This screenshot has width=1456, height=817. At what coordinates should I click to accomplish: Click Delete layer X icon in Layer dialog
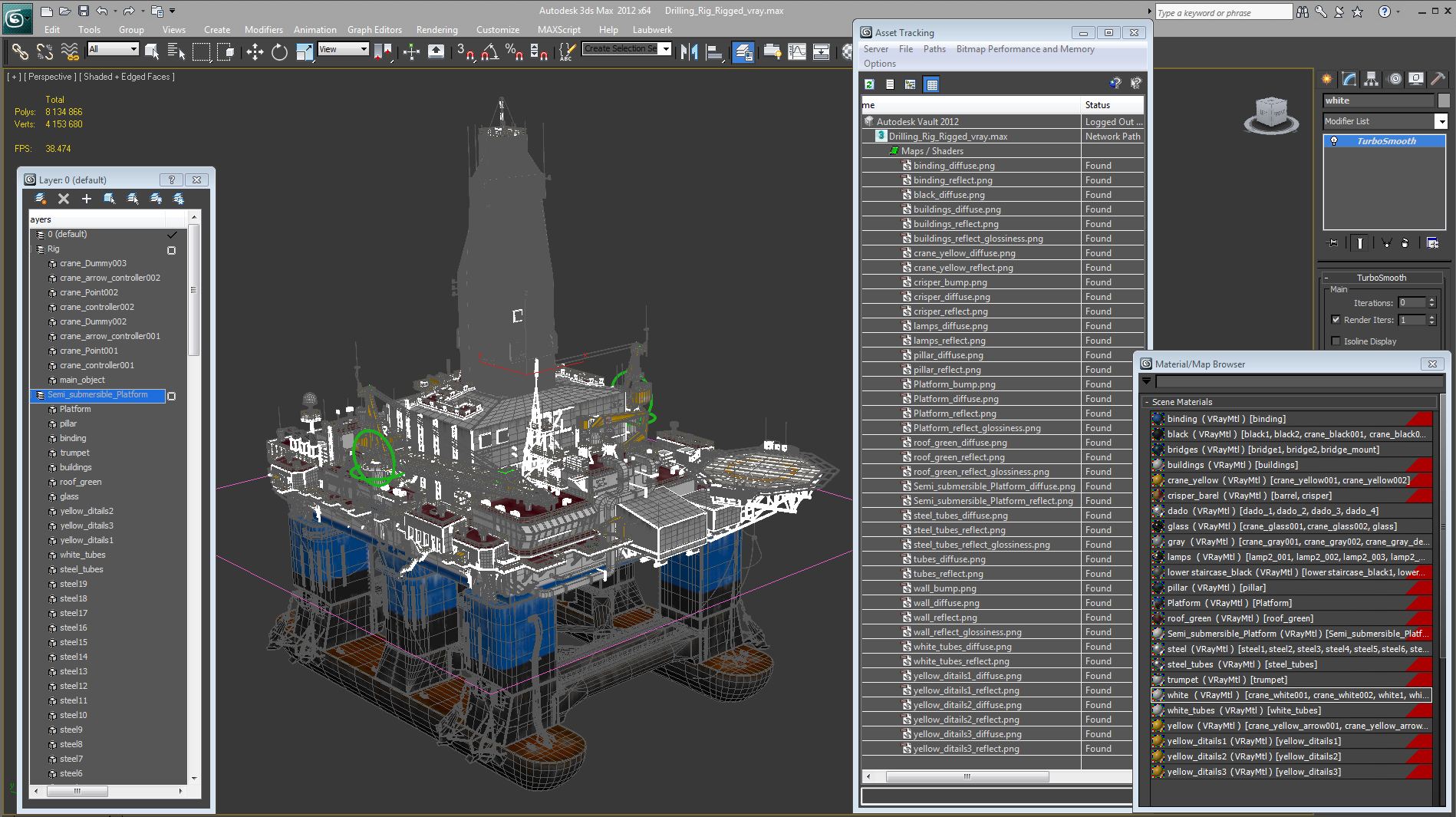pos(64,199)
